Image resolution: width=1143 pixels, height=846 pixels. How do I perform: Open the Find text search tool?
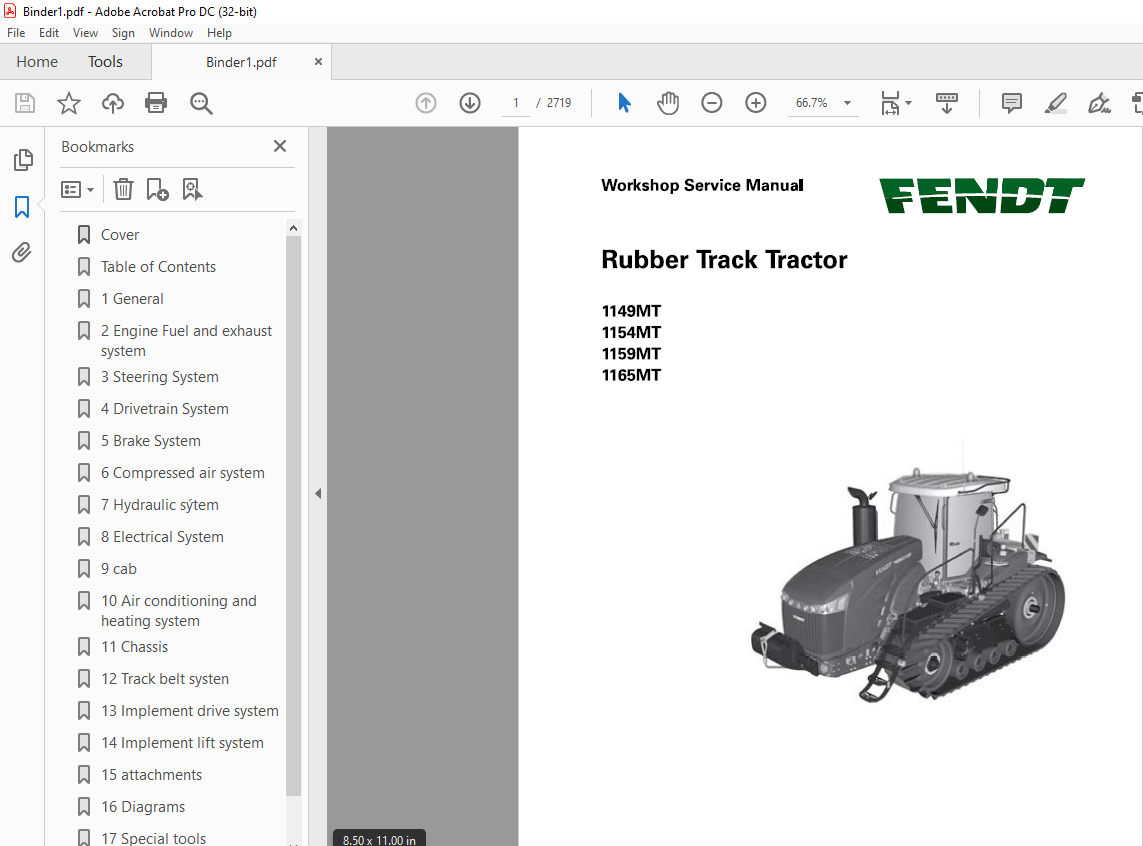[200, 103]
